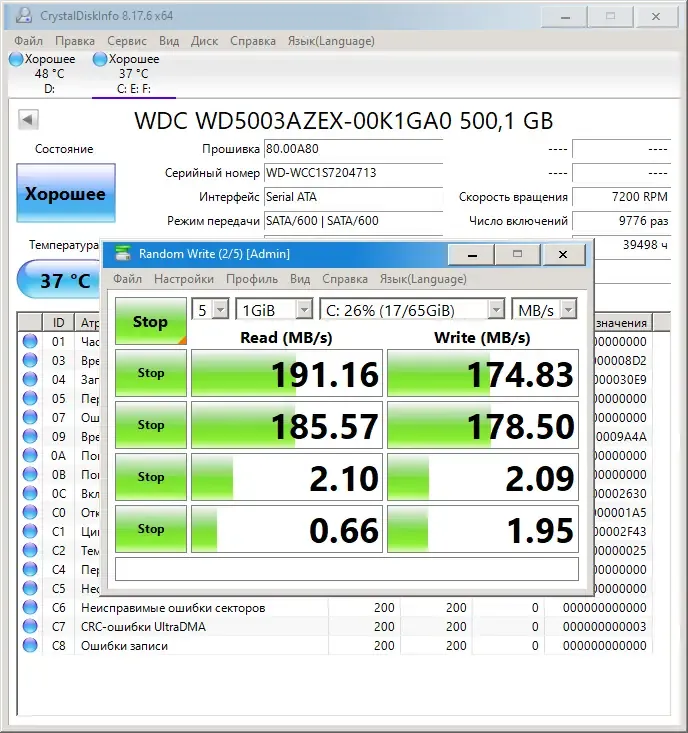The width and height of the screenshot is (688, 733).
Task: Select the D: drive health status icon
Action: [16, 59]
